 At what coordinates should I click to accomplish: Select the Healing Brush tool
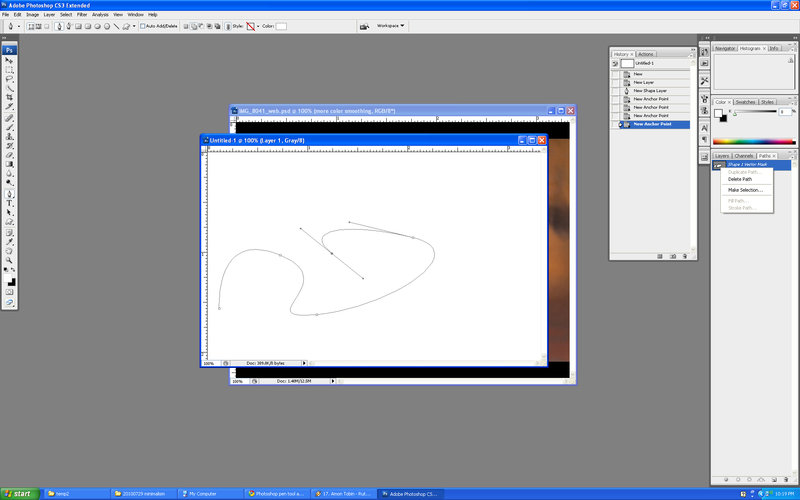[9, 118]
